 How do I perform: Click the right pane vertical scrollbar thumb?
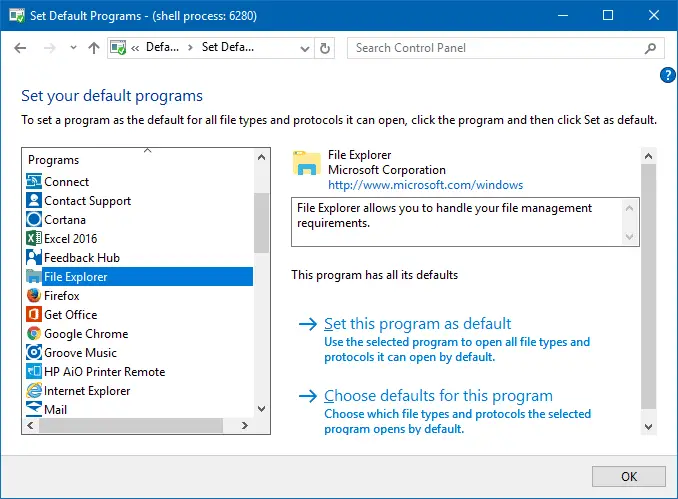(648, 286)
